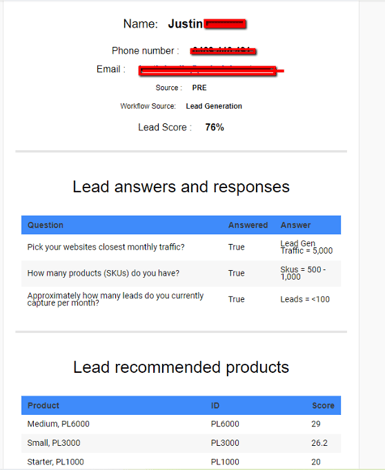Click the Answer column header
The height and width of the screenshot is (470, 385).
pyautogui.click(x=295, y=225)
